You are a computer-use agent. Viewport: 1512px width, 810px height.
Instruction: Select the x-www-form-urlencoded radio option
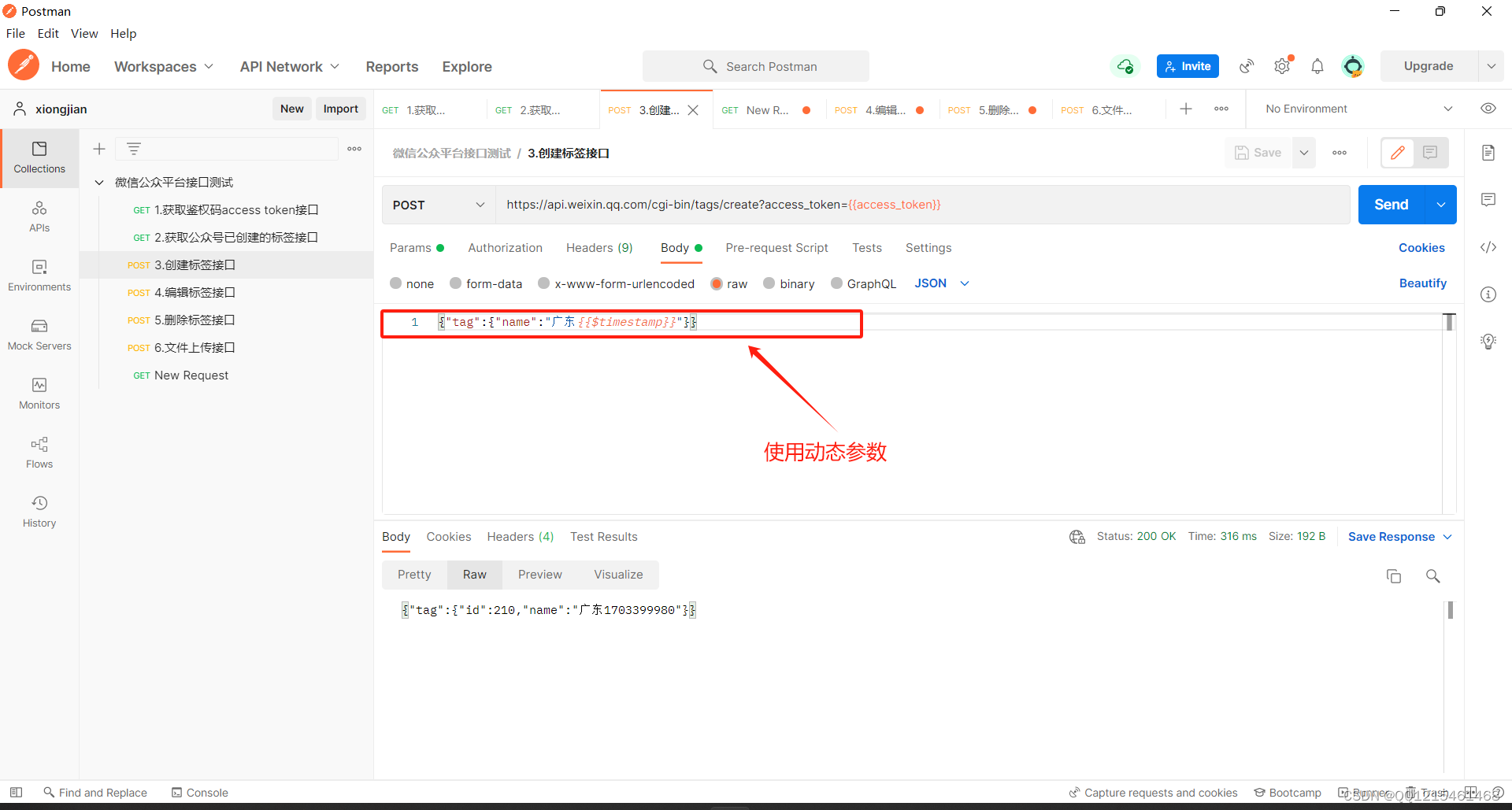(544, 283)
